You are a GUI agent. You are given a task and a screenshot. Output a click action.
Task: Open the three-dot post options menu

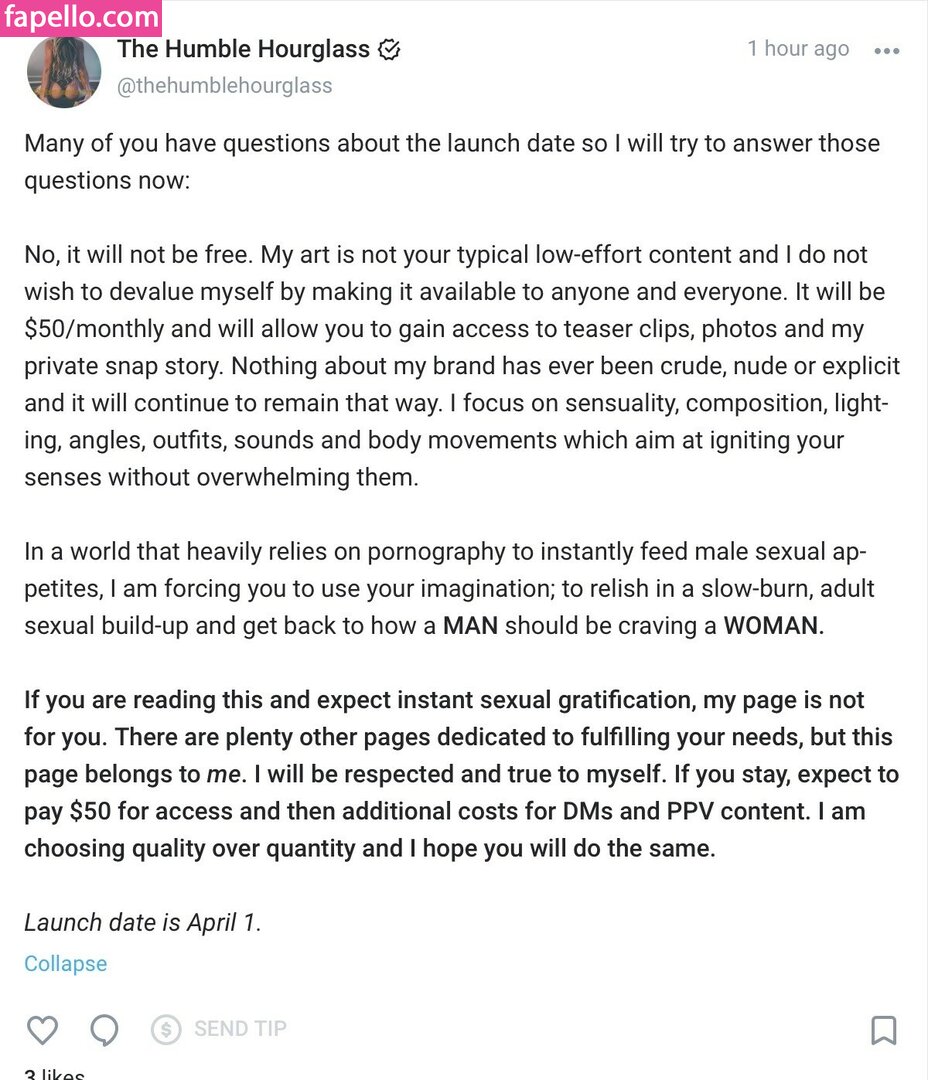pos(886,51)
